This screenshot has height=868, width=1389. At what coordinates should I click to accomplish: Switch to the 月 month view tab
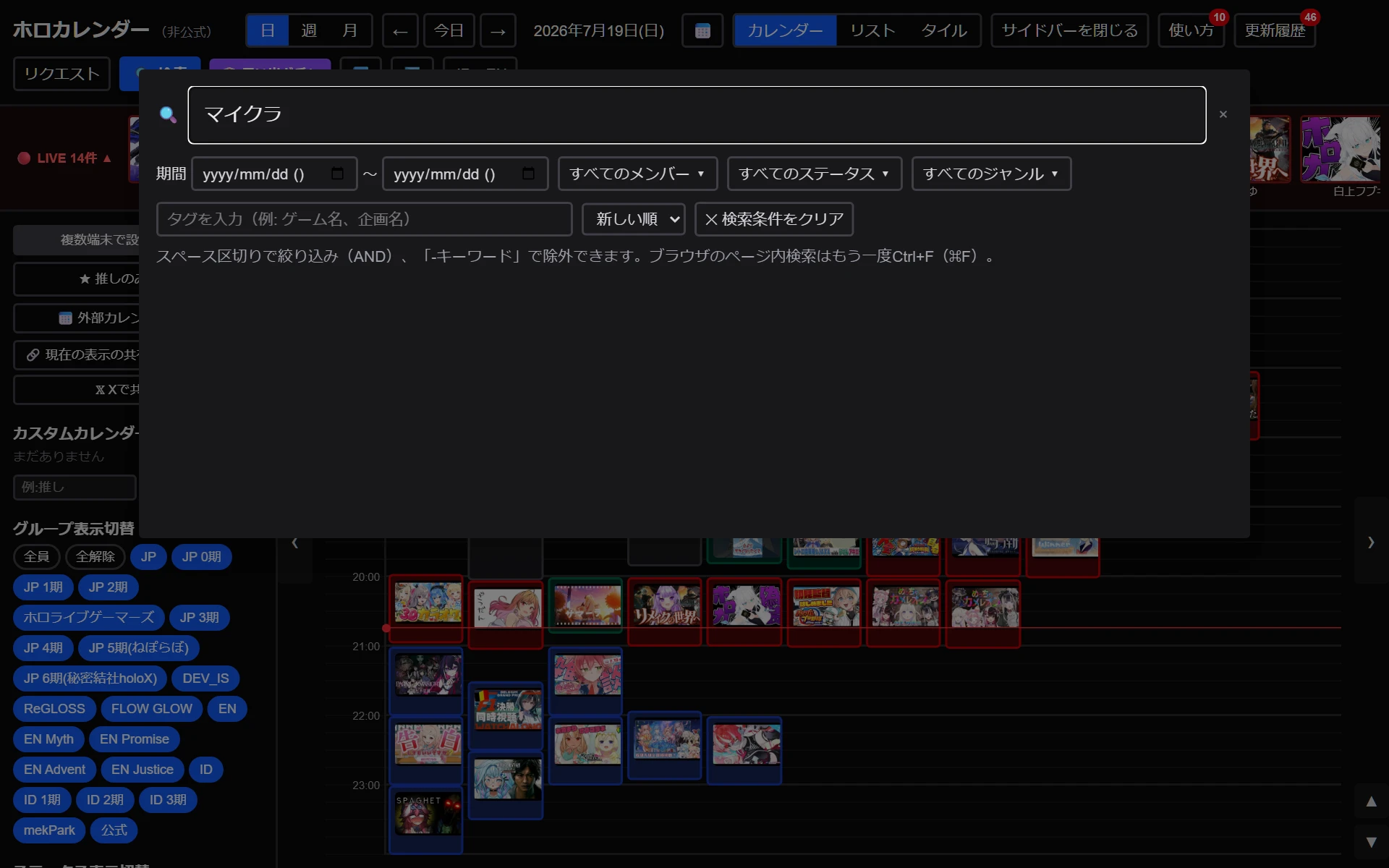tap(350, 30)
